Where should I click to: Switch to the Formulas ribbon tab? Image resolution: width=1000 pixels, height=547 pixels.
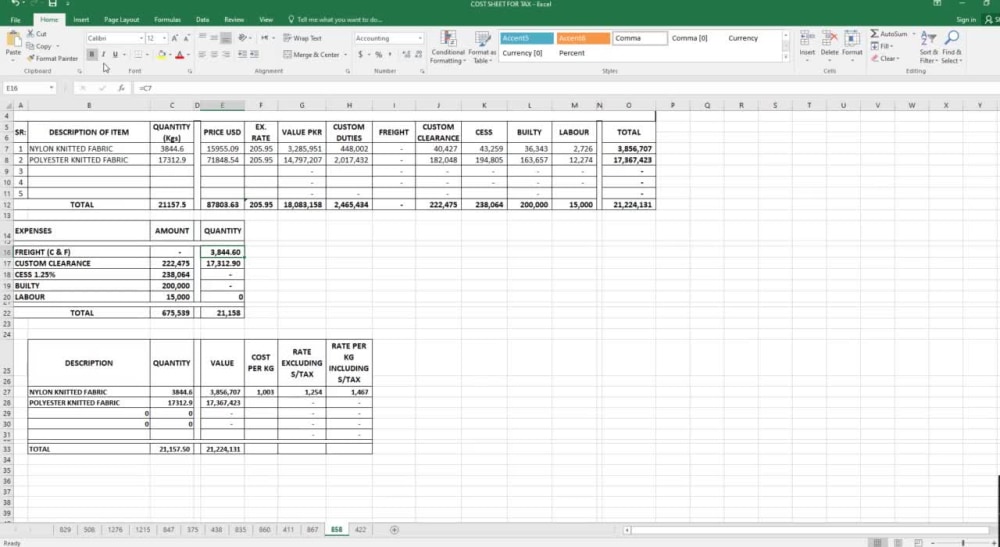point(167,20)
